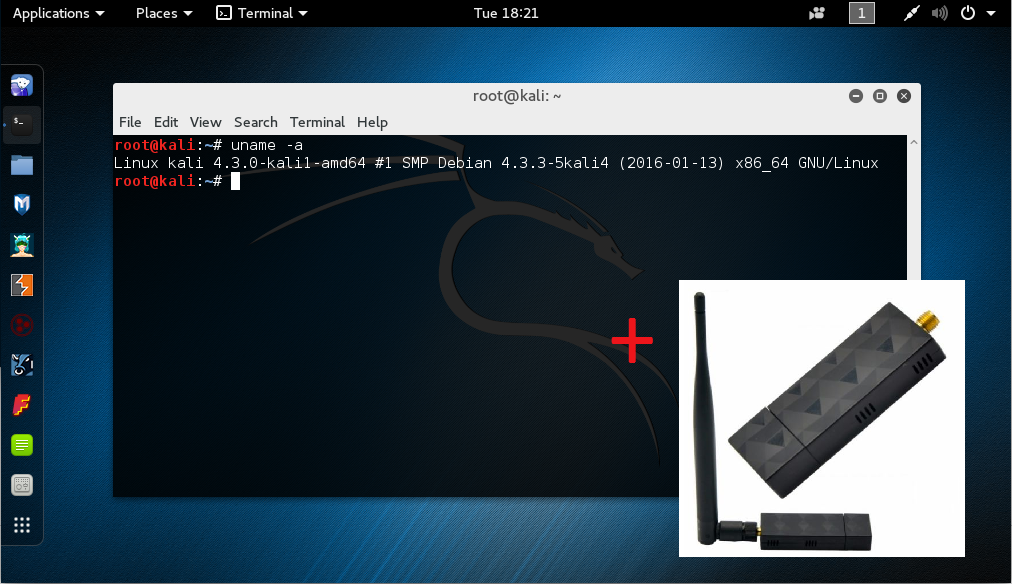Open Leafpad text editor from the dock
This screenshot has width=1012, height=584.
(x=22, y=445)
